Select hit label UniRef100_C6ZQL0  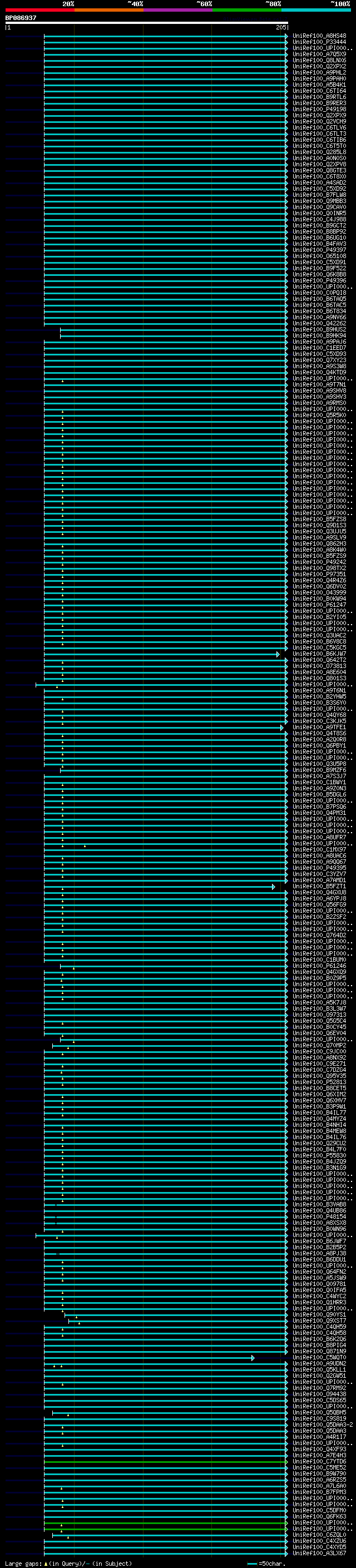click(x=319, y=1535)
